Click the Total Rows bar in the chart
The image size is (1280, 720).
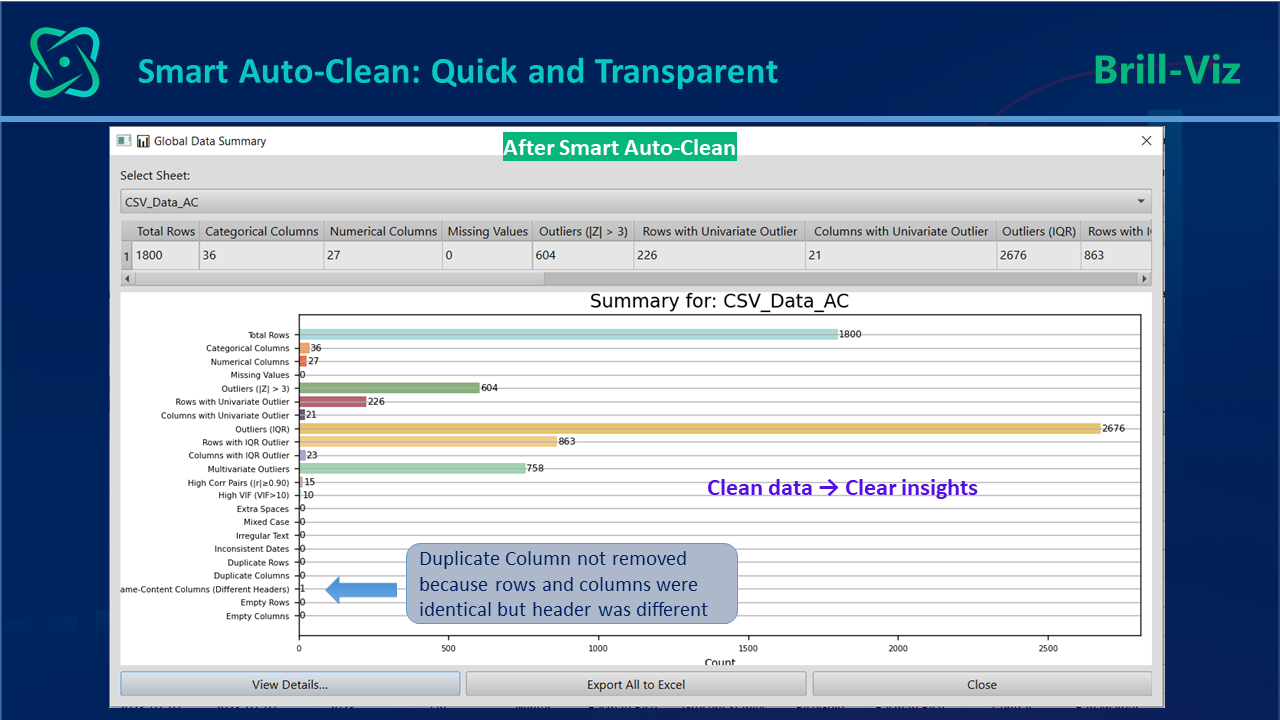[x=568, y=334]
